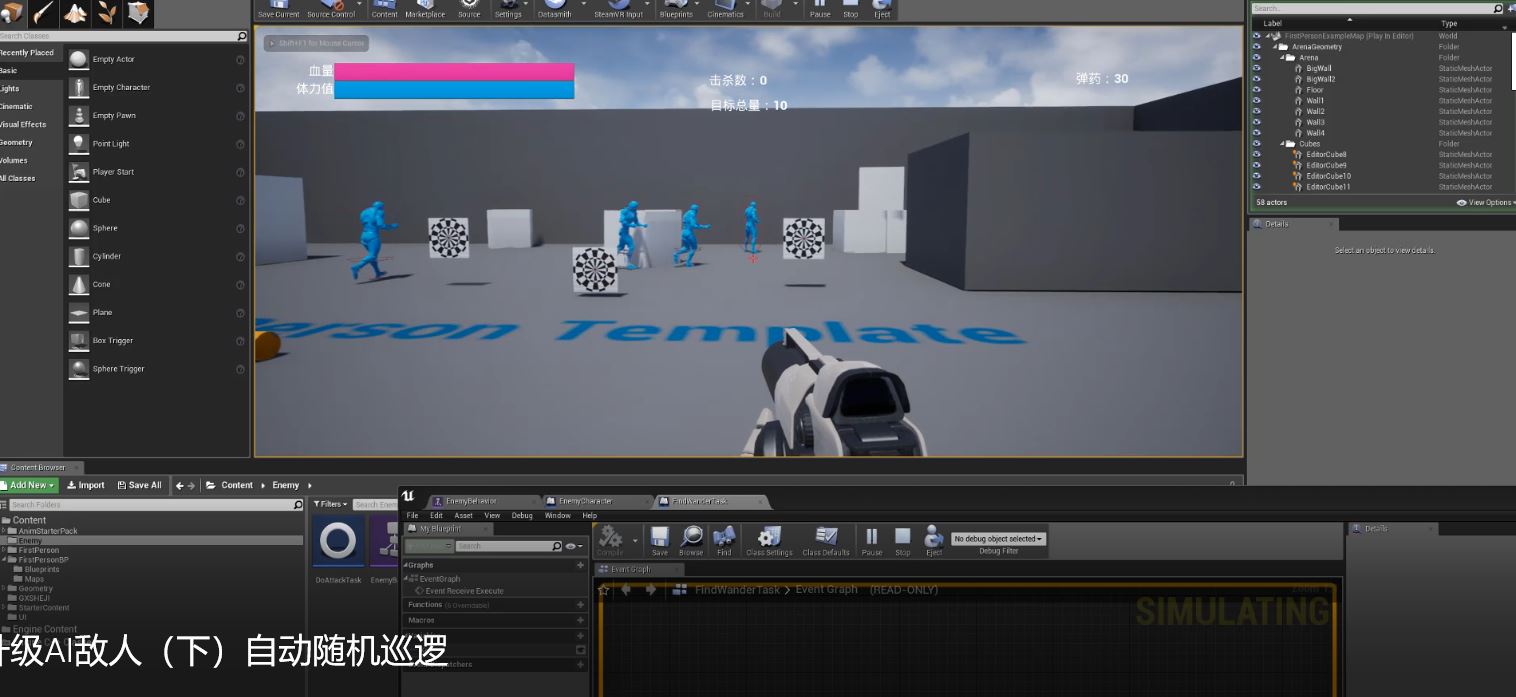This screenshot has height=697, width=1516.
Task: Expand the AnimStarterPack folder
Action: coord(4,531)
